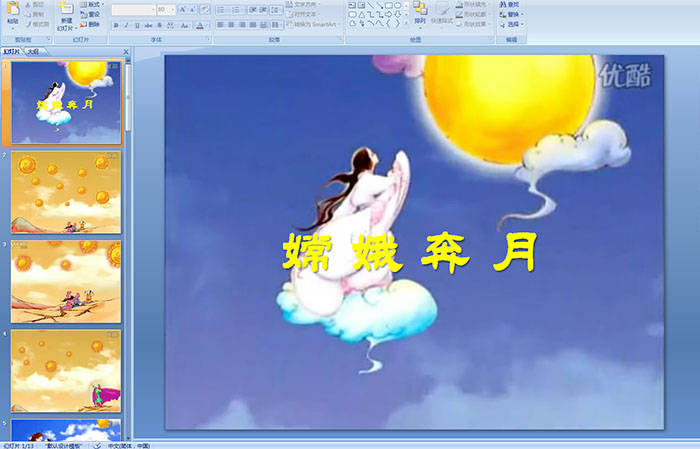Toggle Underline formatting

tap(137, 25)
